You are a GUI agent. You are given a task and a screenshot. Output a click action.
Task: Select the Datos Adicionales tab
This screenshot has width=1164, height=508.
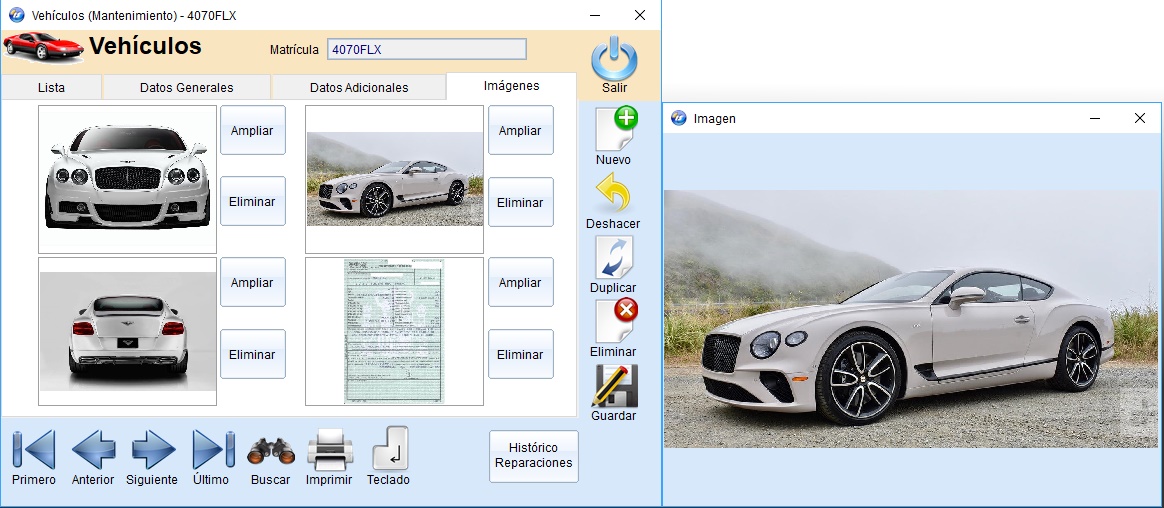[358, 88]
